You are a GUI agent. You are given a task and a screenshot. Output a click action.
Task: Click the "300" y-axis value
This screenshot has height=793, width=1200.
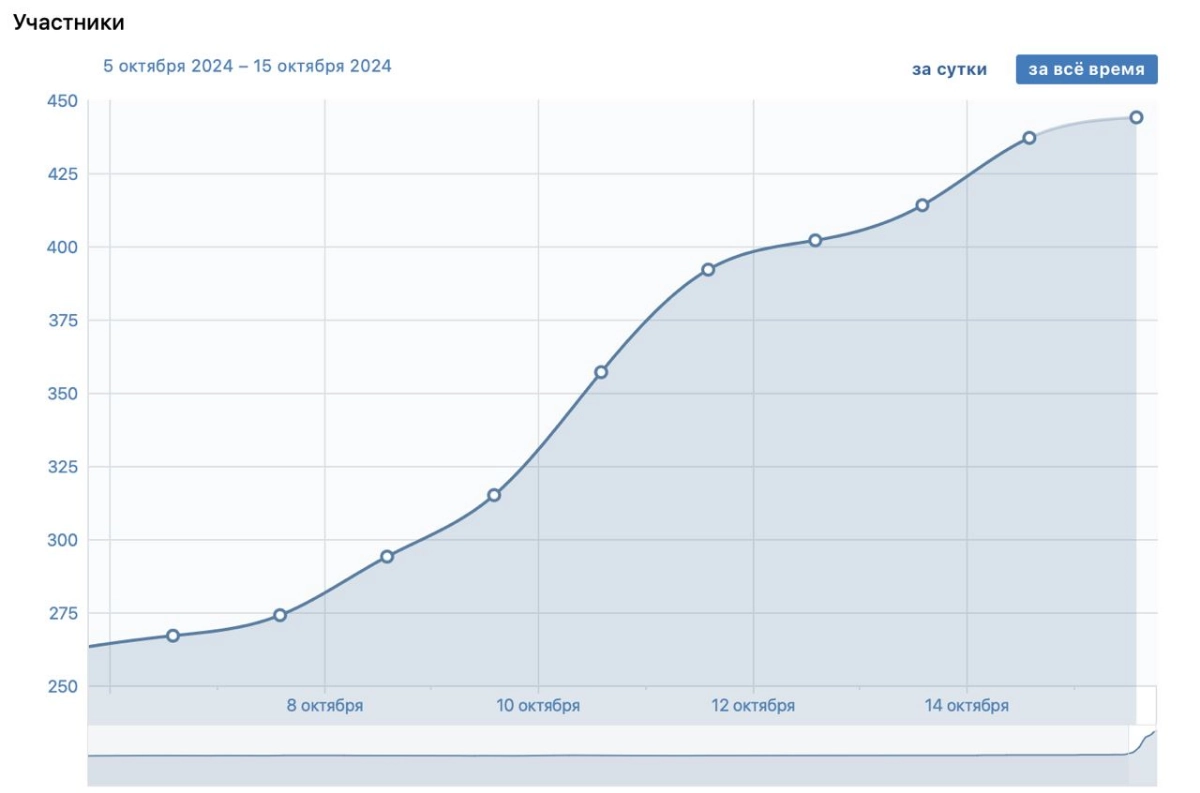pyautogui.click(x=62, y=540)
